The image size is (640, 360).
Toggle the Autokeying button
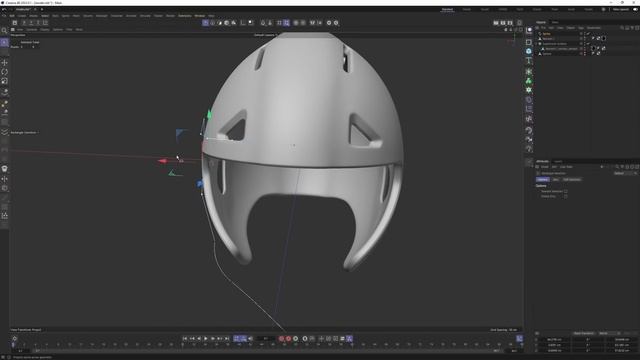tap(288, 338)
